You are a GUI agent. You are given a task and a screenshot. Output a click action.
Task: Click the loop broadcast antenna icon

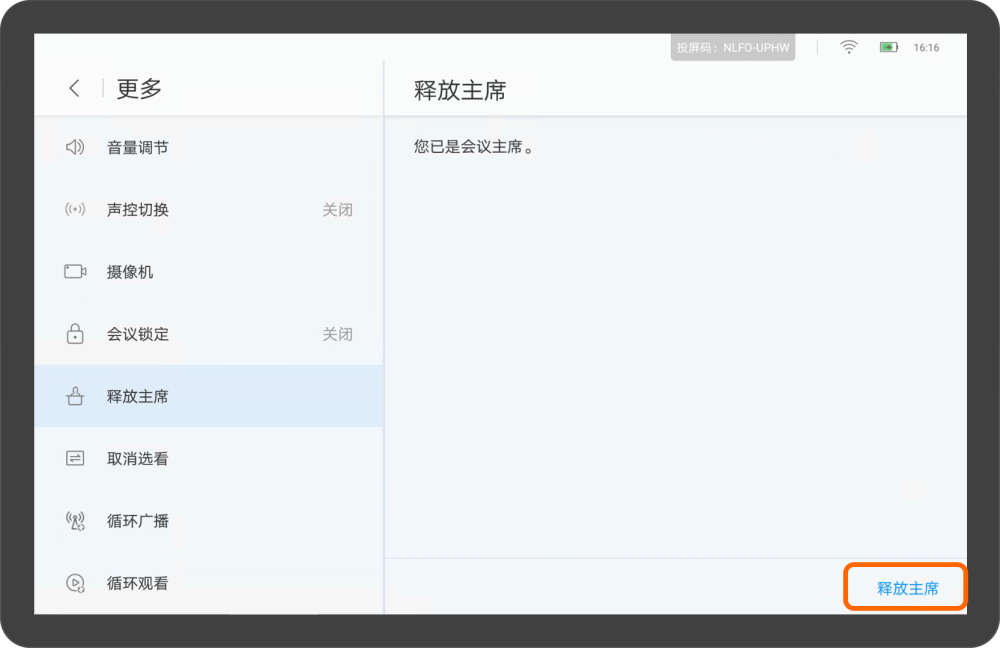[74, 520]
